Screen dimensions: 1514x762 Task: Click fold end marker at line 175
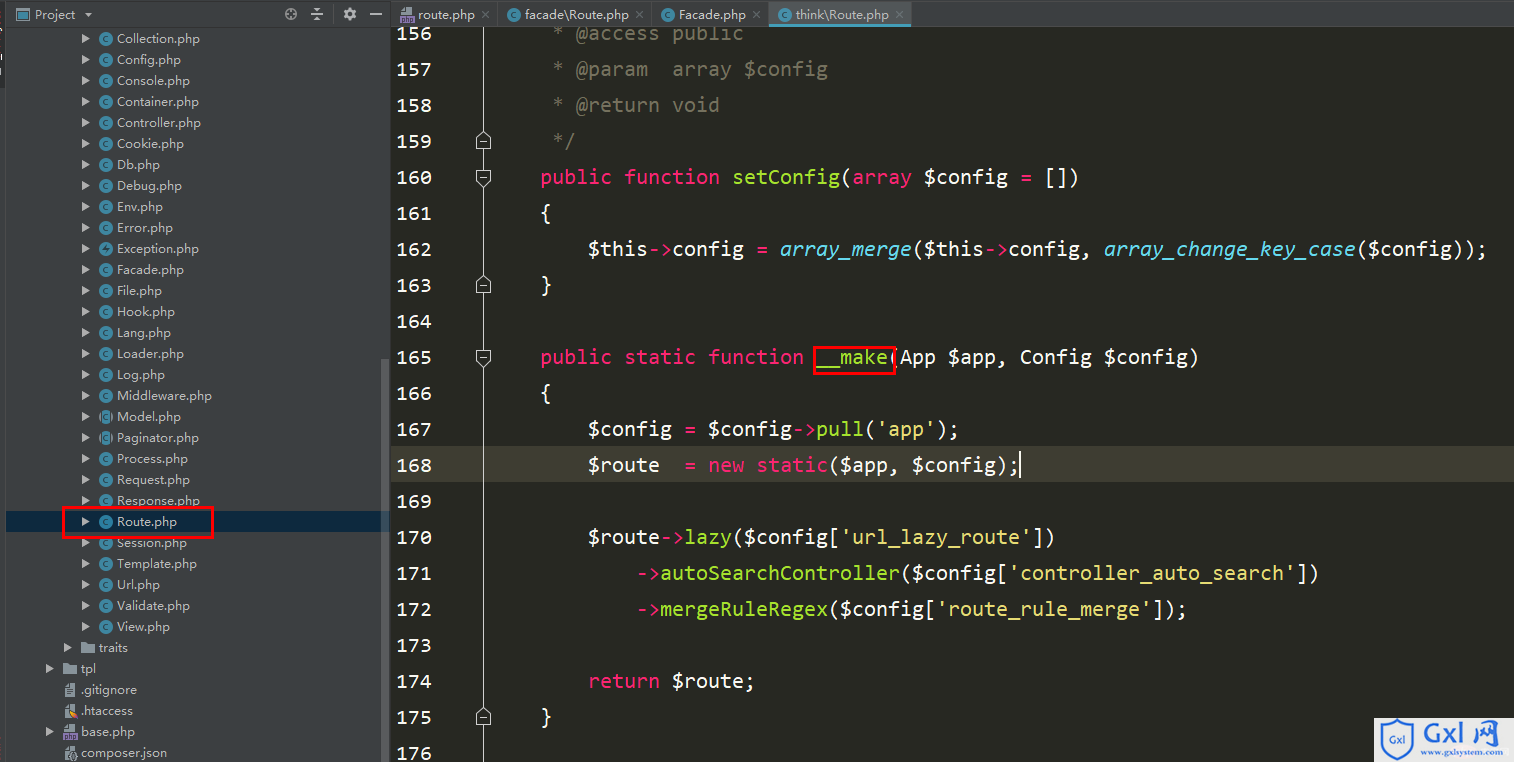pos(484,717)
